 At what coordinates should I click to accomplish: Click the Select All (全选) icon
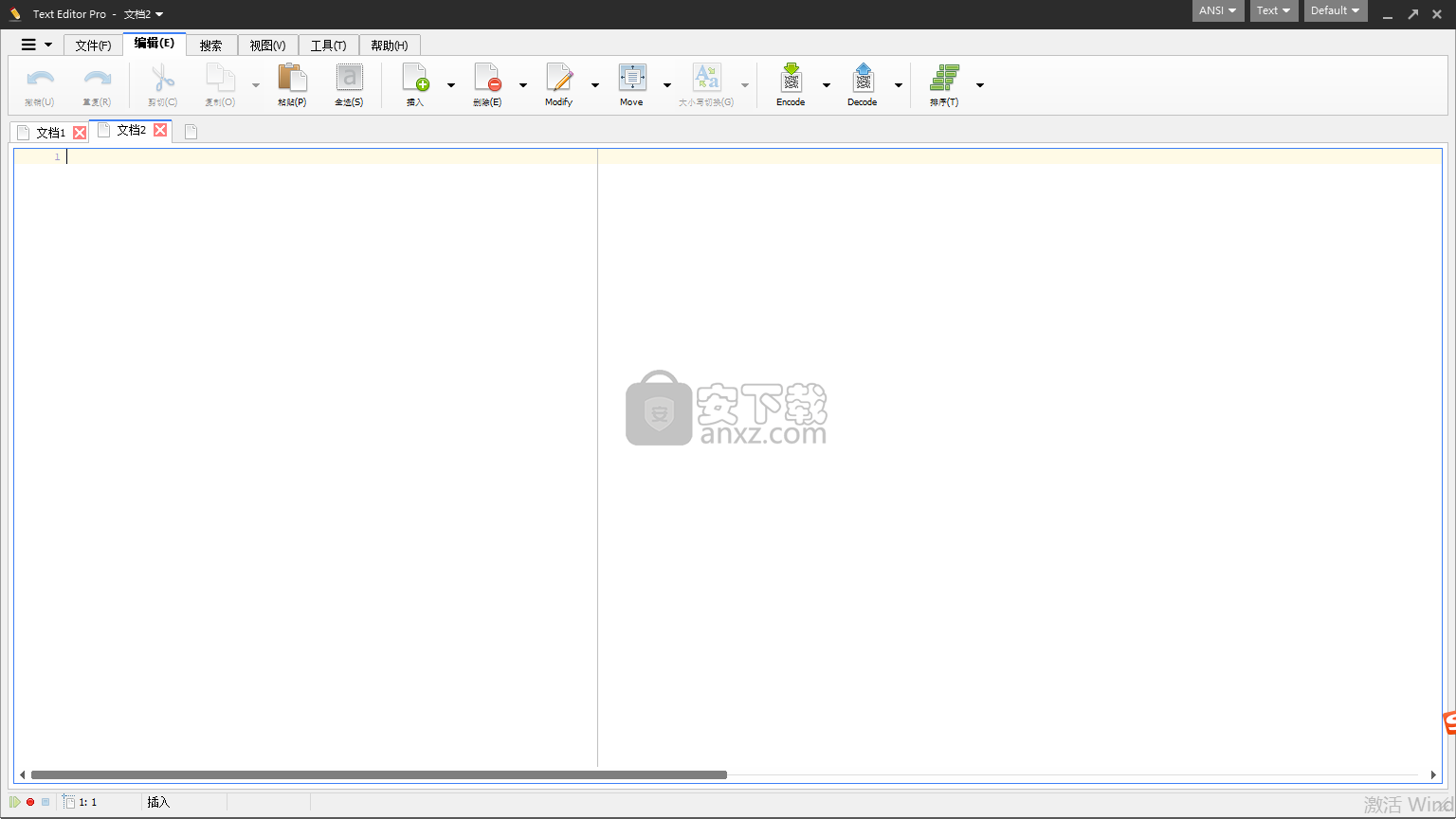[x=349, y=78]
